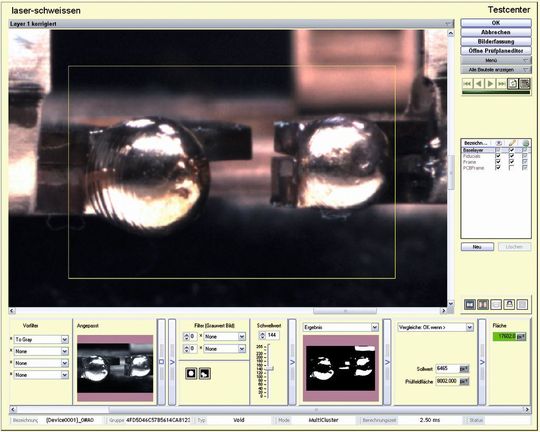Viewport: 540px width, 432px height.
Task: Click the arrow bar left of the Vergleiche panel
Action: click(387, 362)
